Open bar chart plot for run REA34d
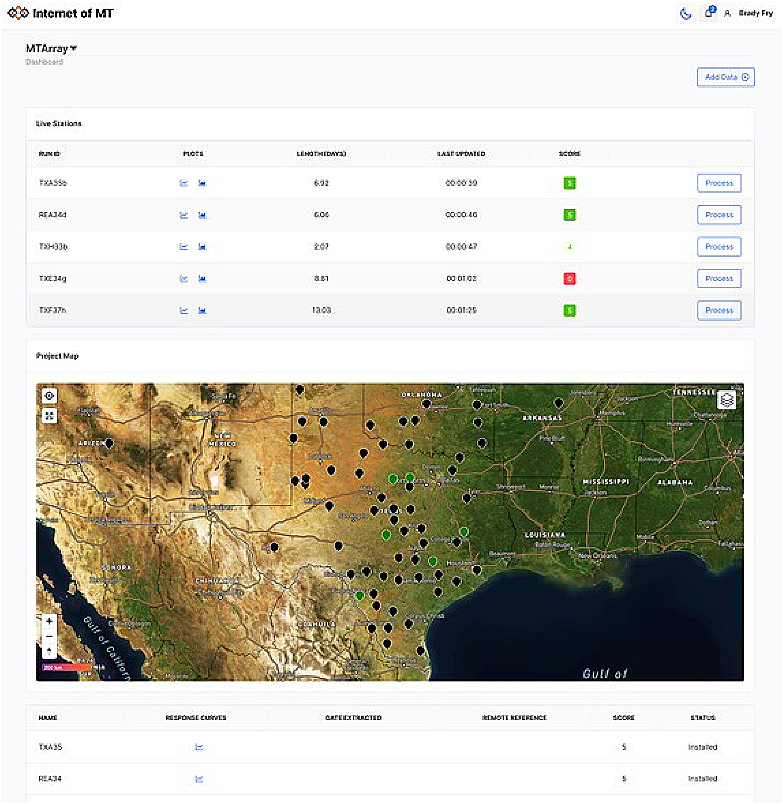 click(x=203, y=215)
